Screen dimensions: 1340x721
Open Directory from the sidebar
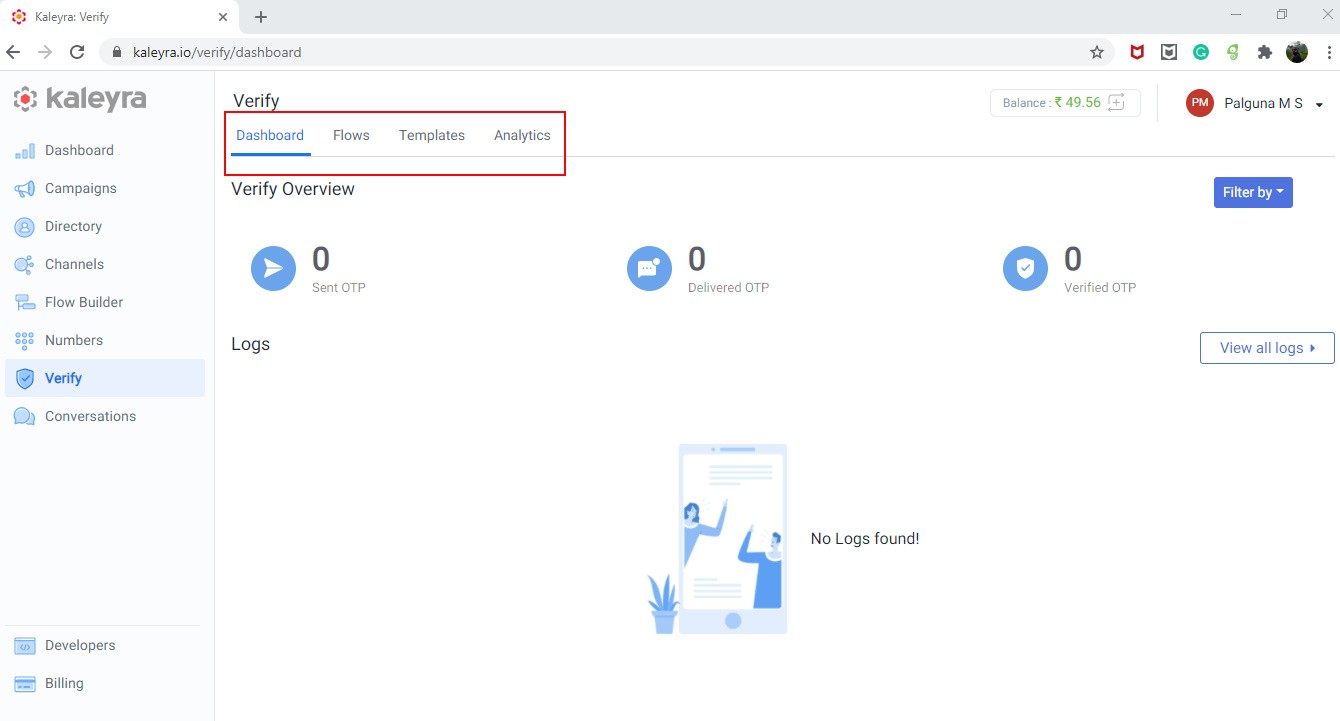point(105,226)
